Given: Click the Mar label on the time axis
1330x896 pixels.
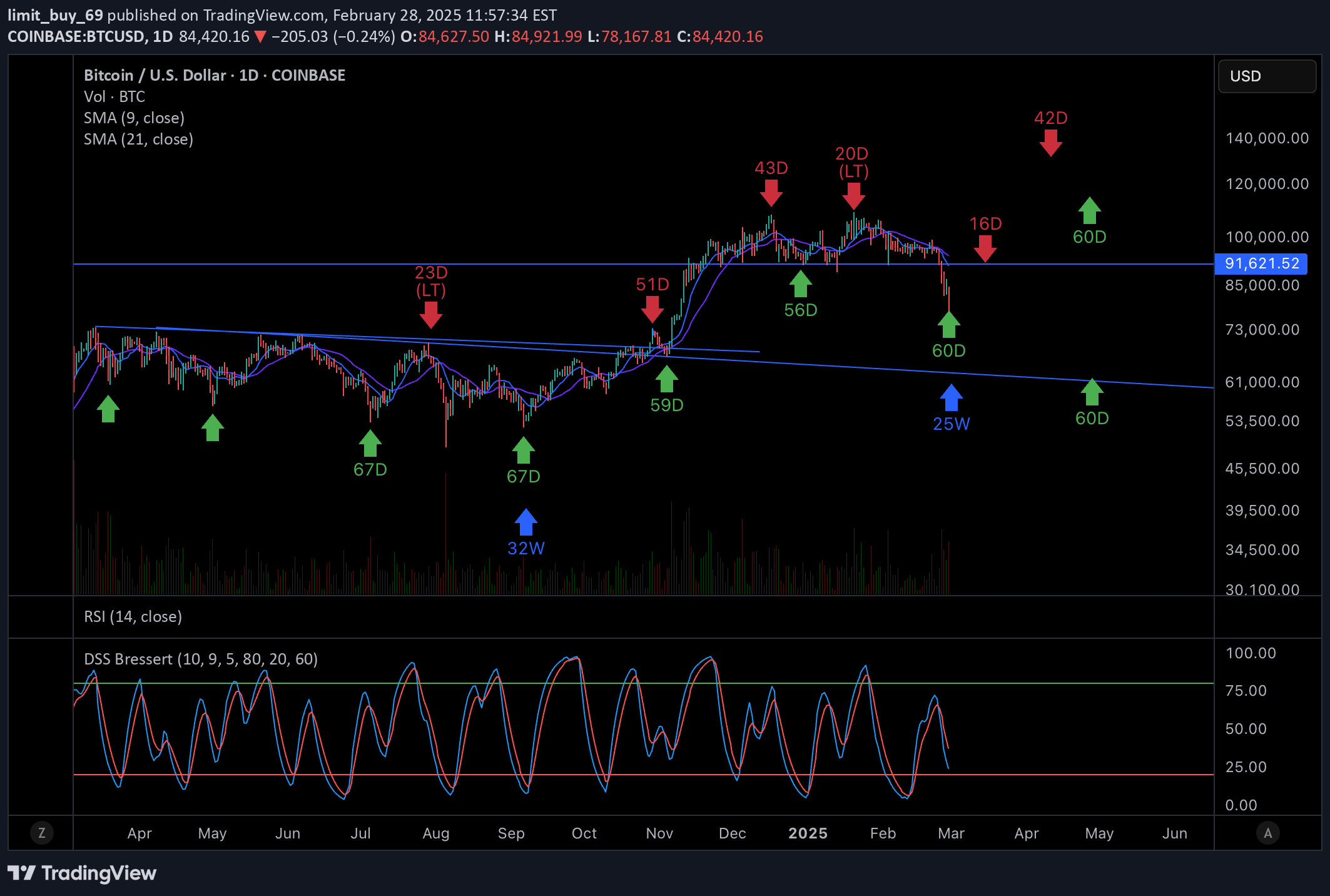Looking at the screenshot, I should click(951, 833).
